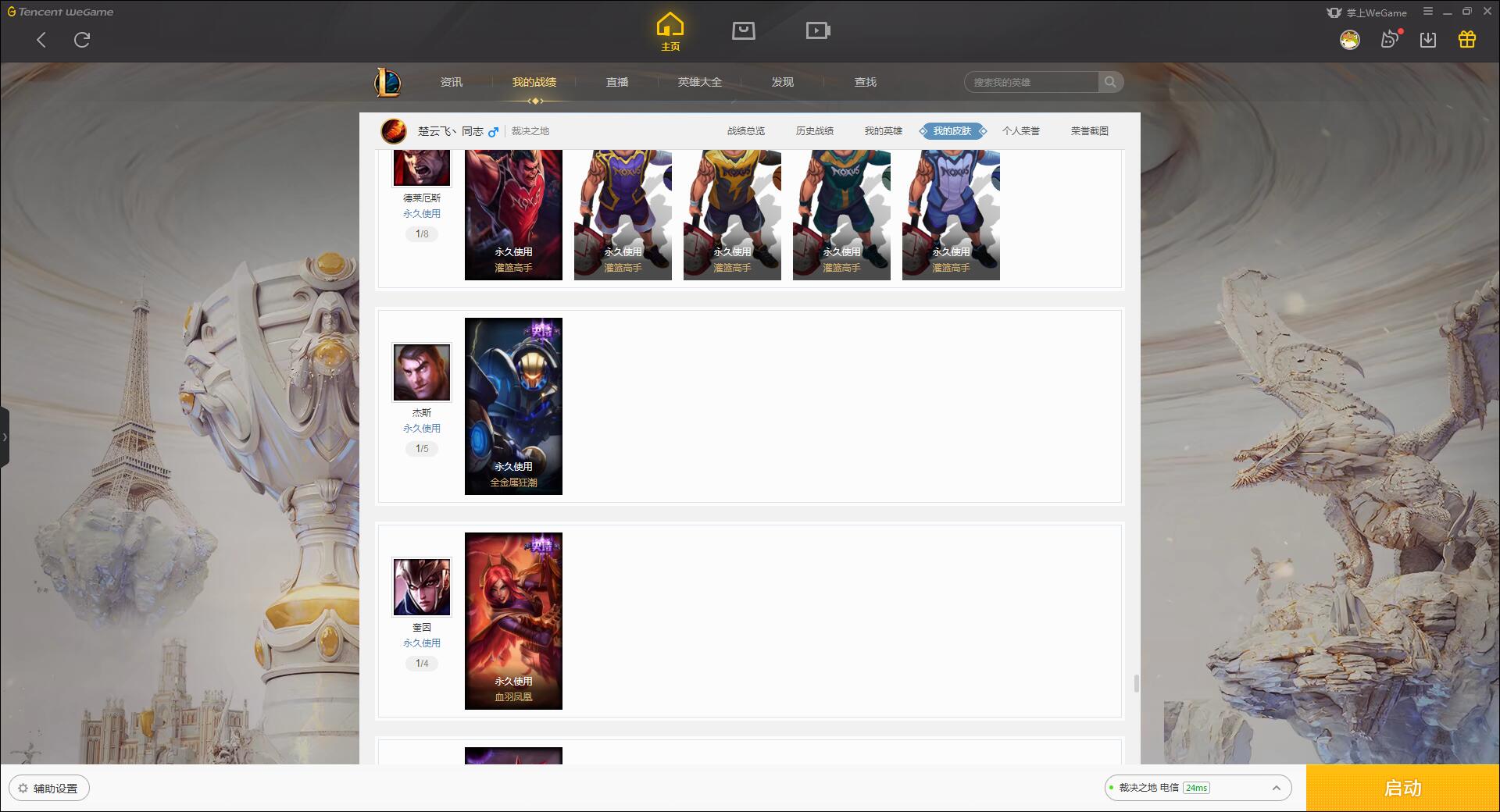Click the 裁决之地 server label in profile

tap(530, 131)
